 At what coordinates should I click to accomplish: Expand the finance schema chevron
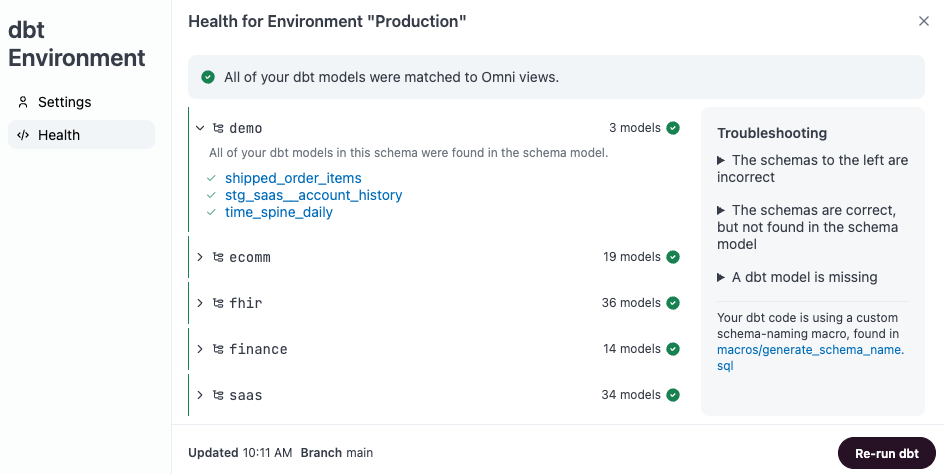[200, 349]
